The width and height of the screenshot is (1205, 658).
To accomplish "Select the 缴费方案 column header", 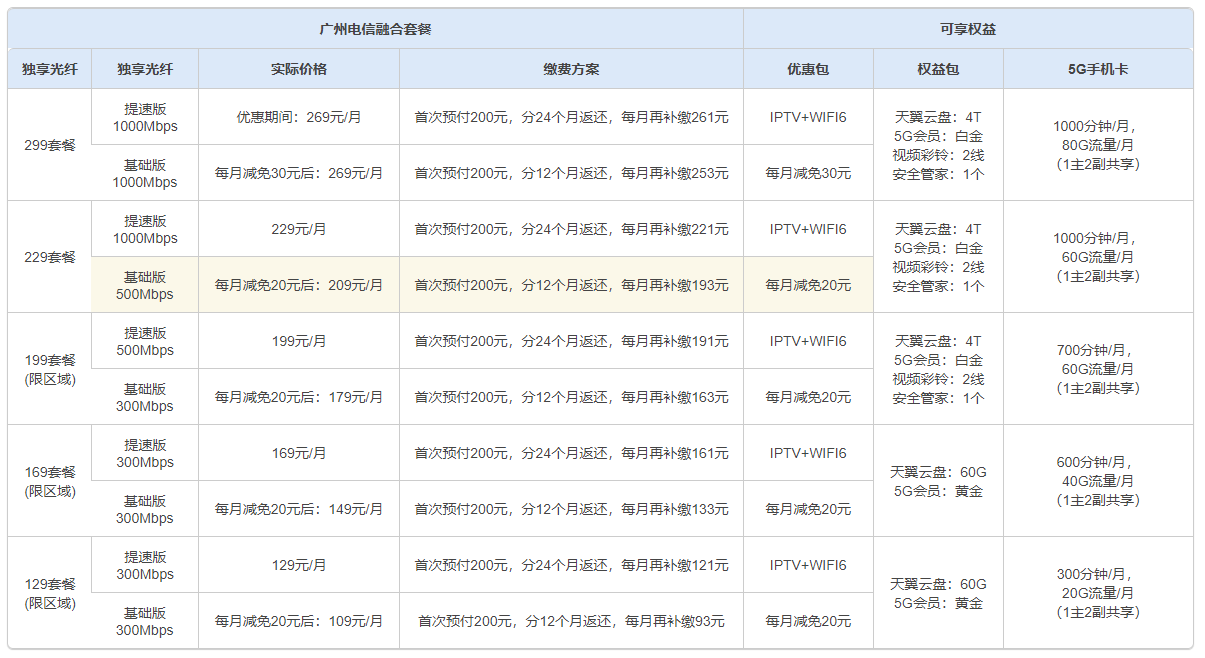I will (571, 69).
